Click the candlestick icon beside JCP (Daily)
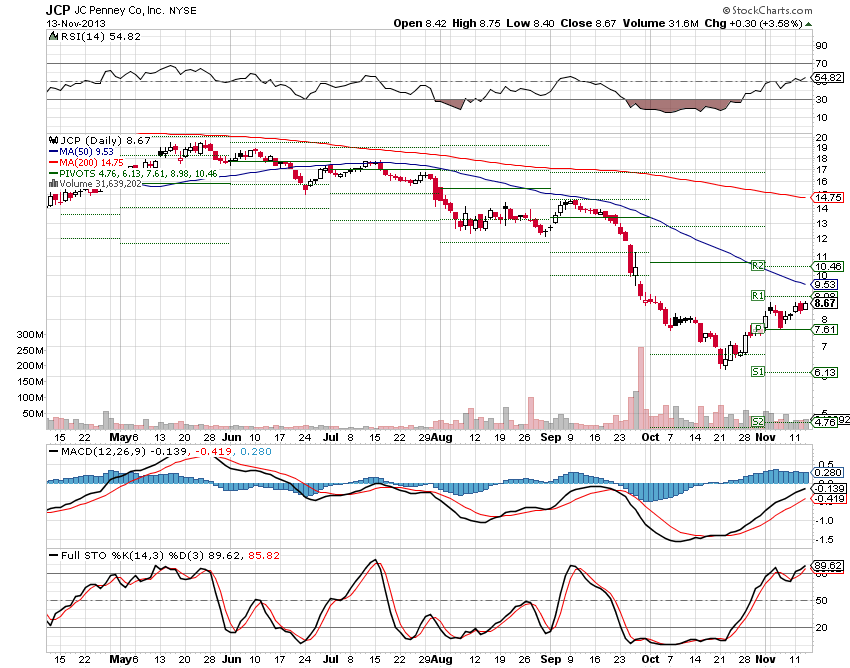Screen dimensions: 850x668 click(x=53, y=140)
